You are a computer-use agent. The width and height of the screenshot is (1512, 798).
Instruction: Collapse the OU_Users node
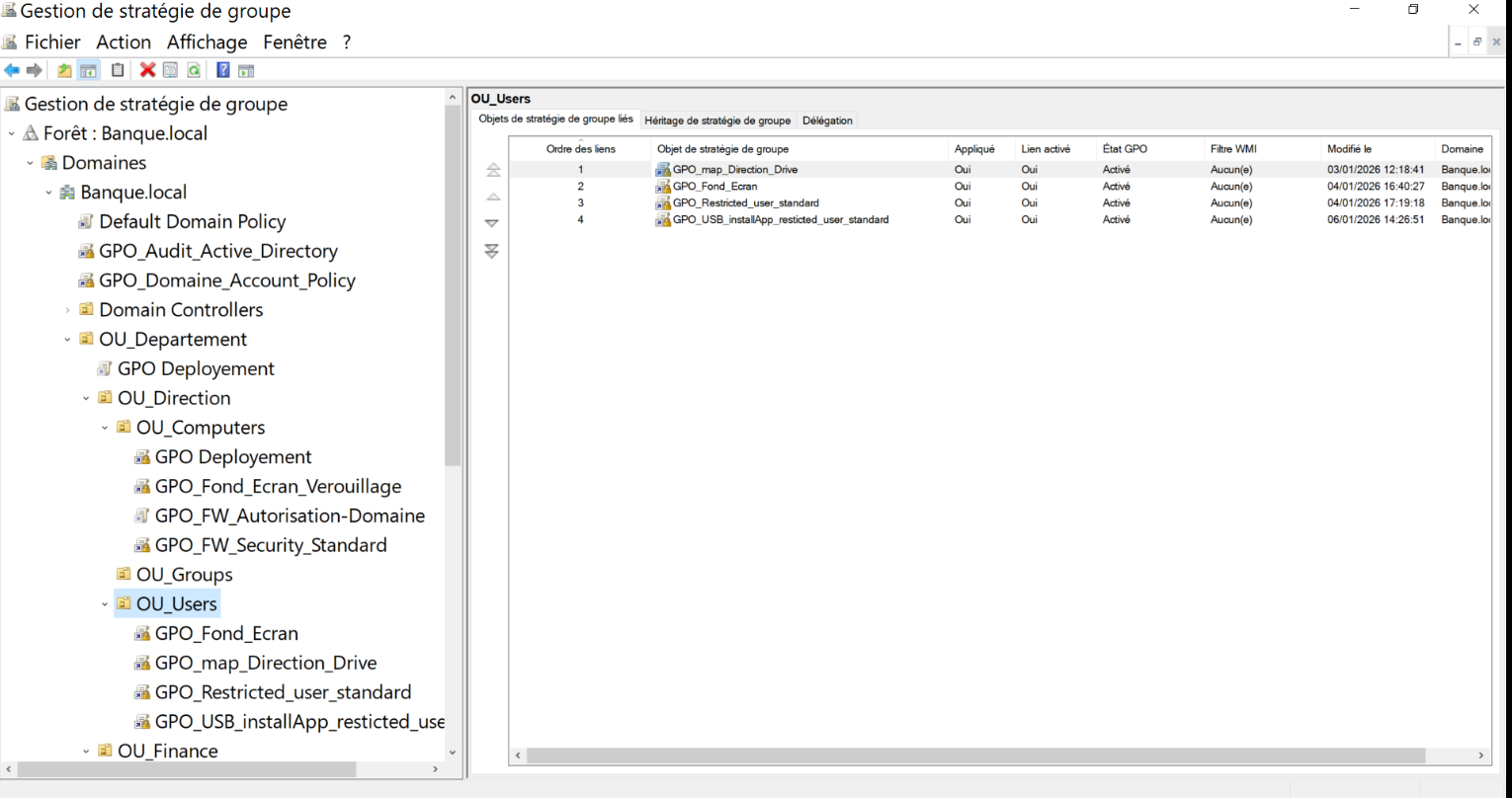click(x=106, y=603)
